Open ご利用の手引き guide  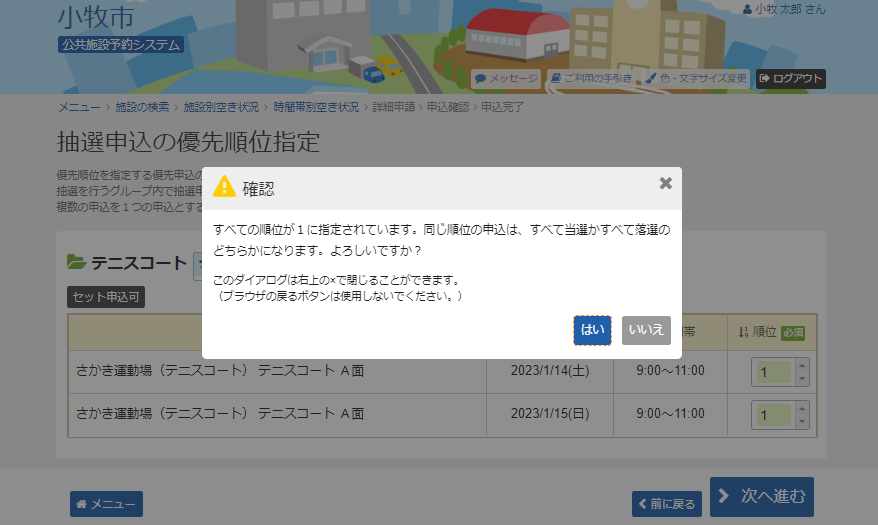tap(592, 78)
